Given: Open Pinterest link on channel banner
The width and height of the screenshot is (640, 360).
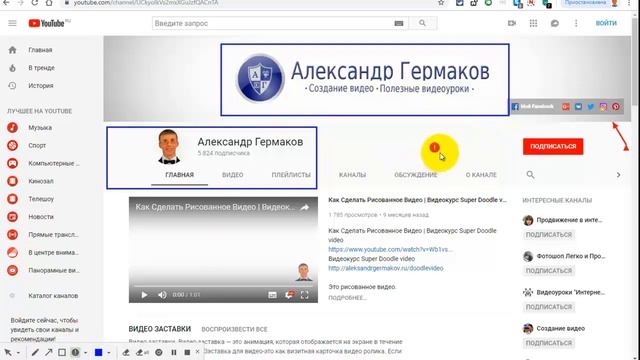Looking at the screenshot, I should point(616,107).
